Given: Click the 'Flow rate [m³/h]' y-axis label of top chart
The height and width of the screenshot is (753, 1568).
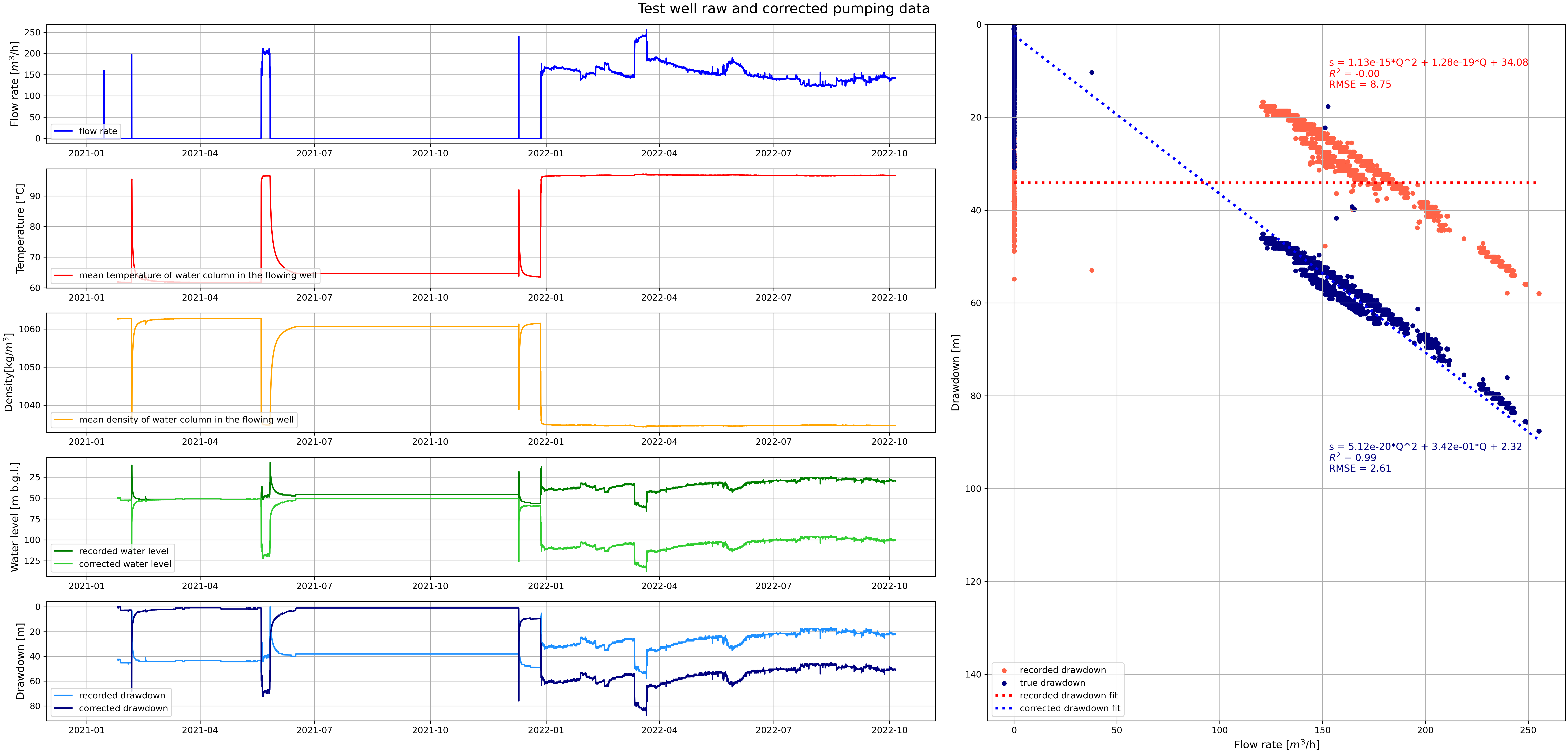Looking at the screenshot, I should click(x=15, y=84).
